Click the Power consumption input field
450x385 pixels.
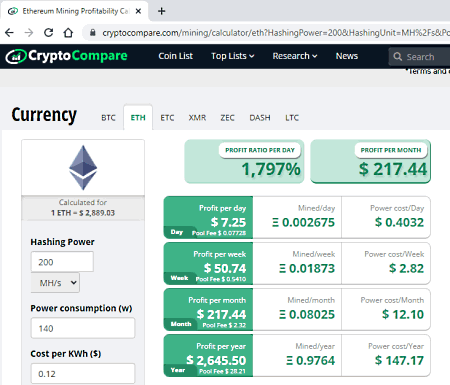[x=83, y=328]
